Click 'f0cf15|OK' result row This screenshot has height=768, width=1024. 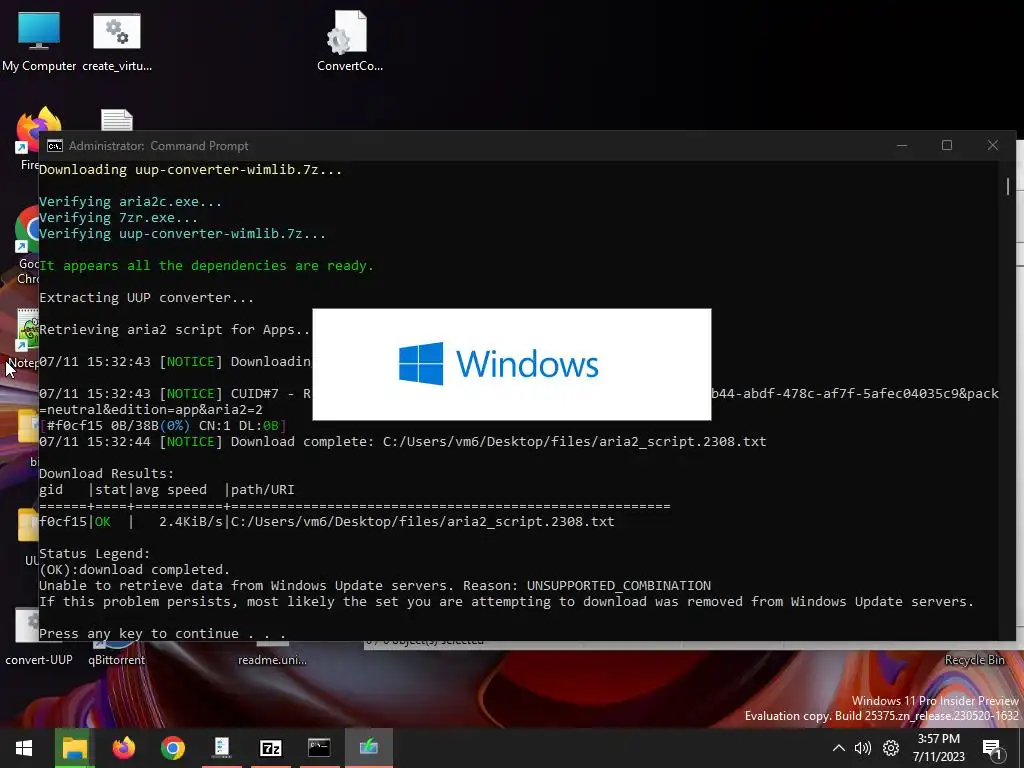pyautogui.click(x=327, y=521)
